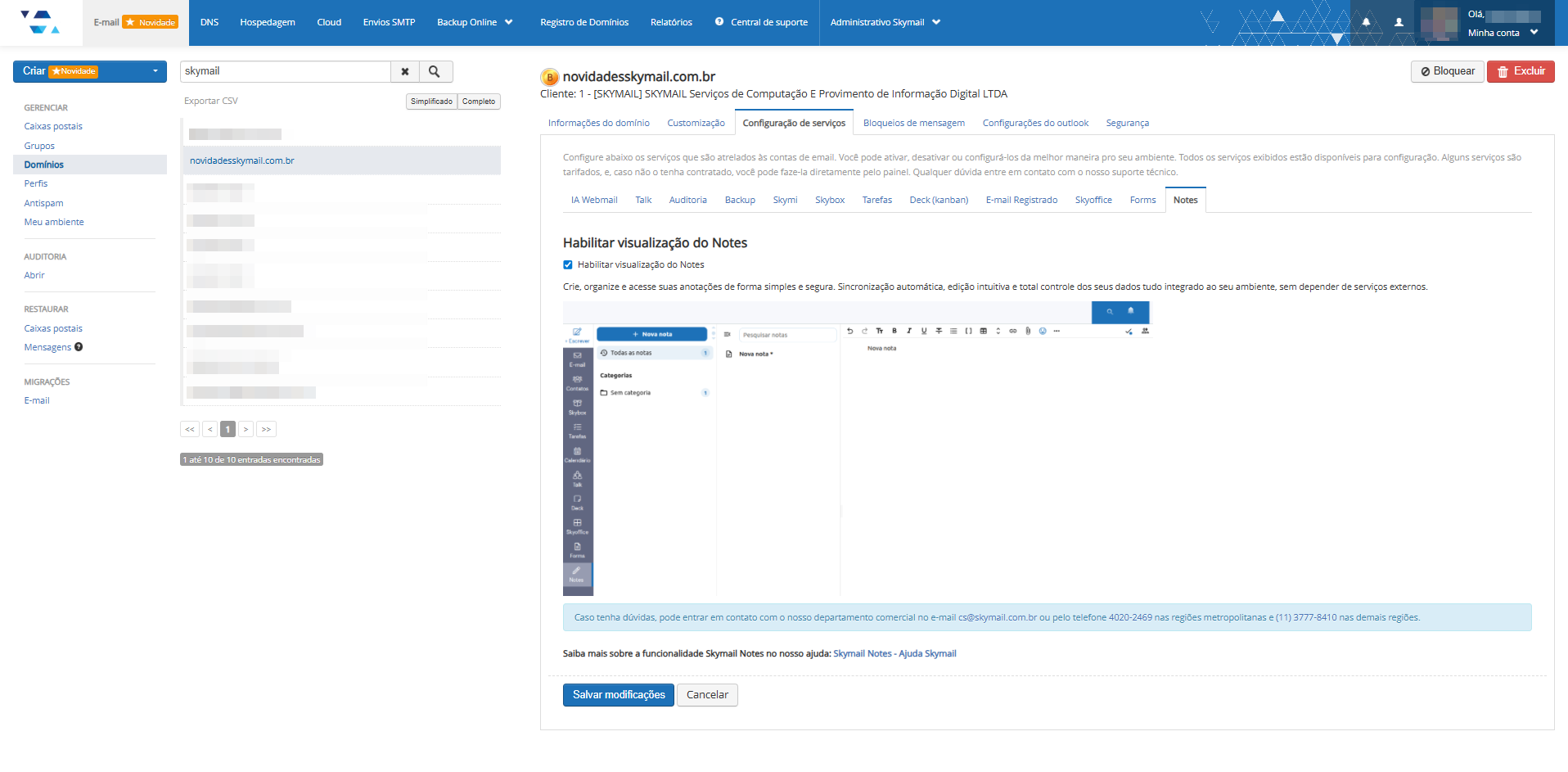Viewport: 1568px width, 772px height.
Task: Open the Segurança tab
Action: [1127, 124]
